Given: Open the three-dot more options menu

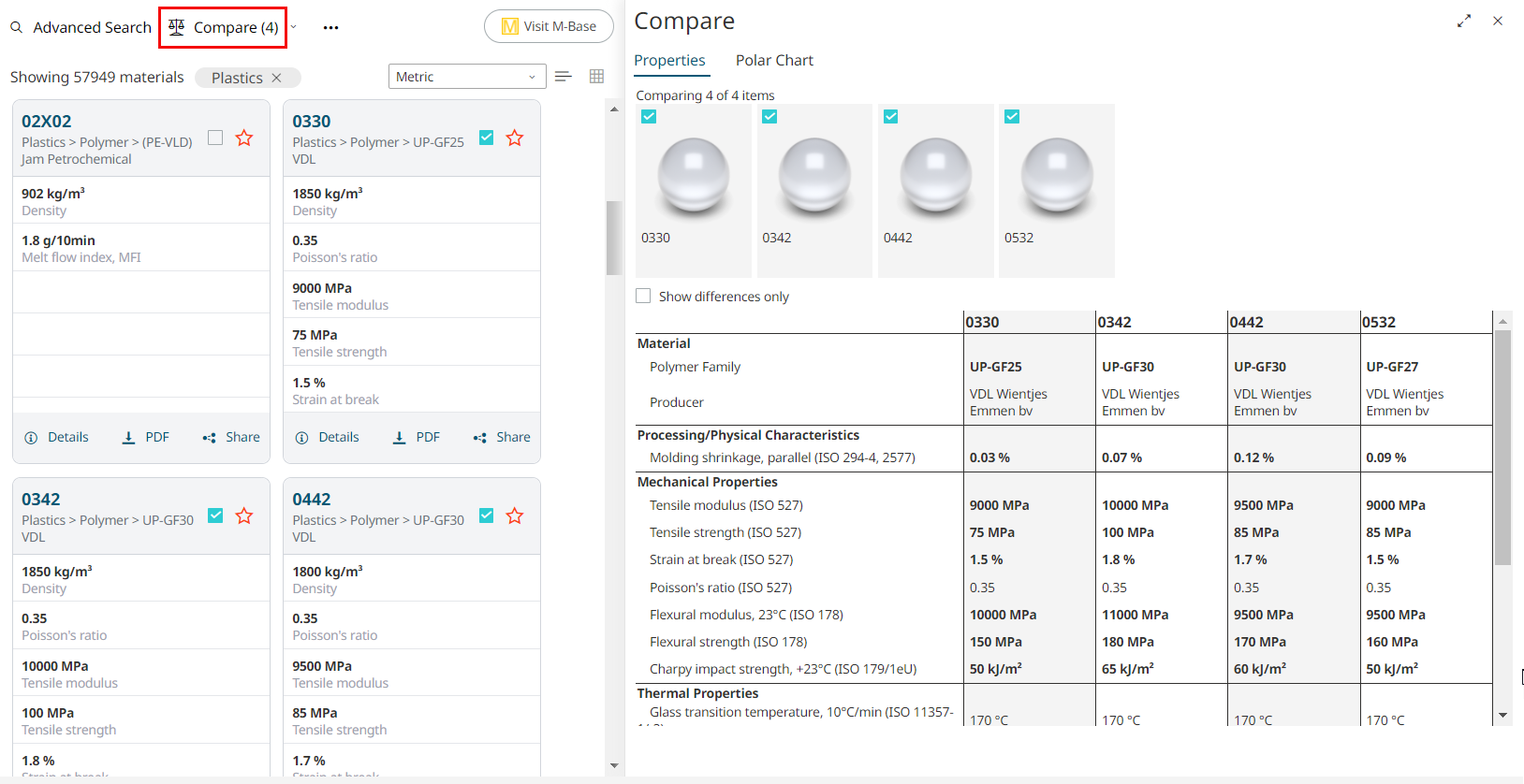Looking at the screenshot, I should pos(330,27).
